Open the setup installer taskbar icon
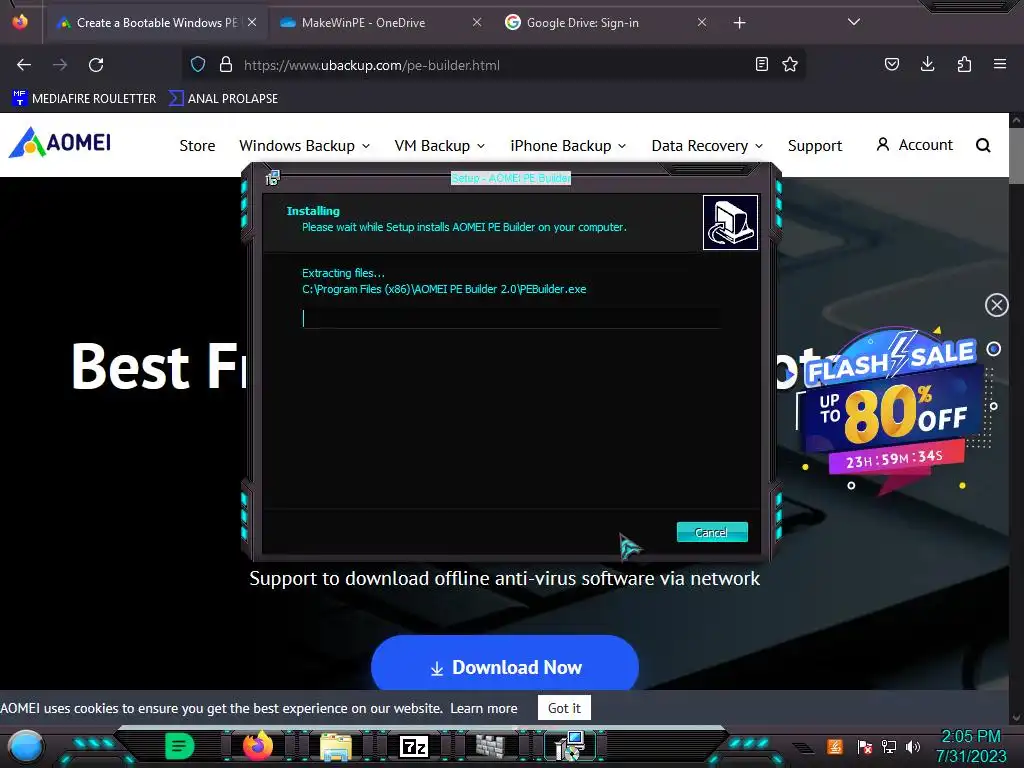This screenshot has height=768, width=1024. [569, 746]
